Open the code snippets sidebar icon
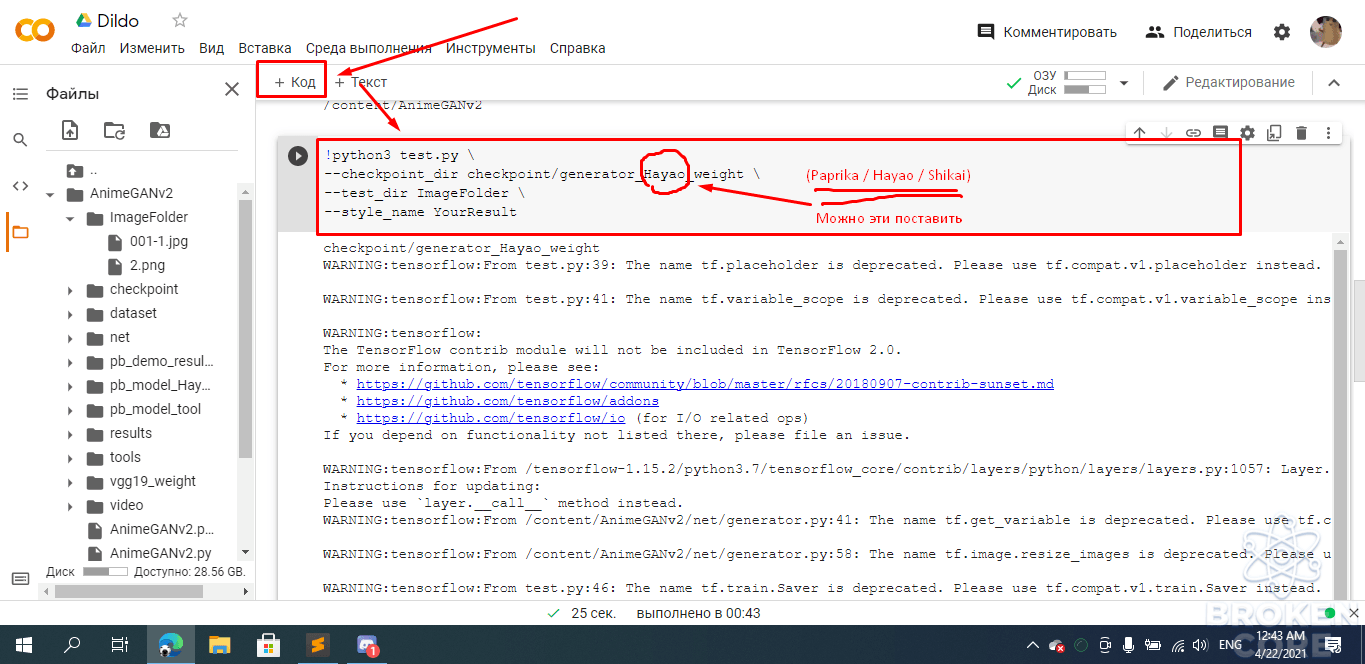The width and height of the screenshot is (1365, 664). point(20,186)
